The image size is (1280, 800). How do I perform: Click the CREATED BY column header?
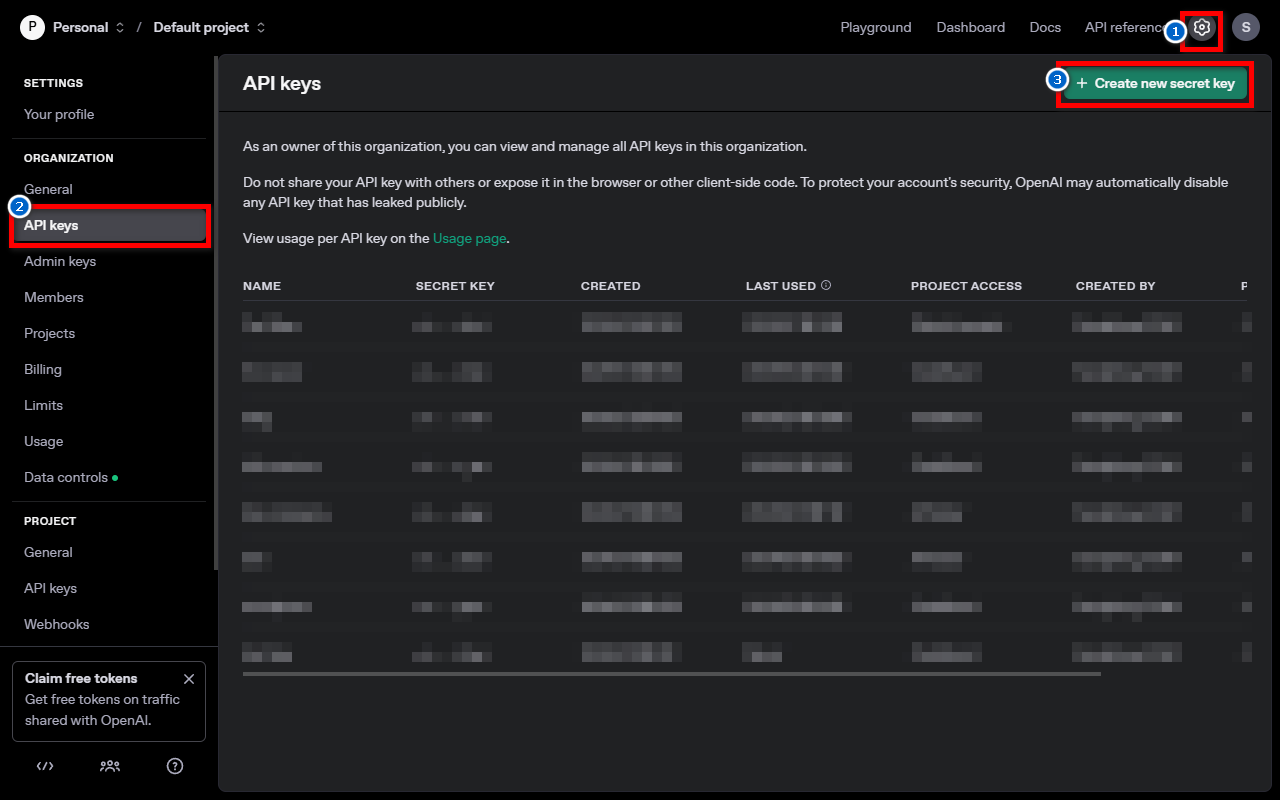click(1115, 286)
